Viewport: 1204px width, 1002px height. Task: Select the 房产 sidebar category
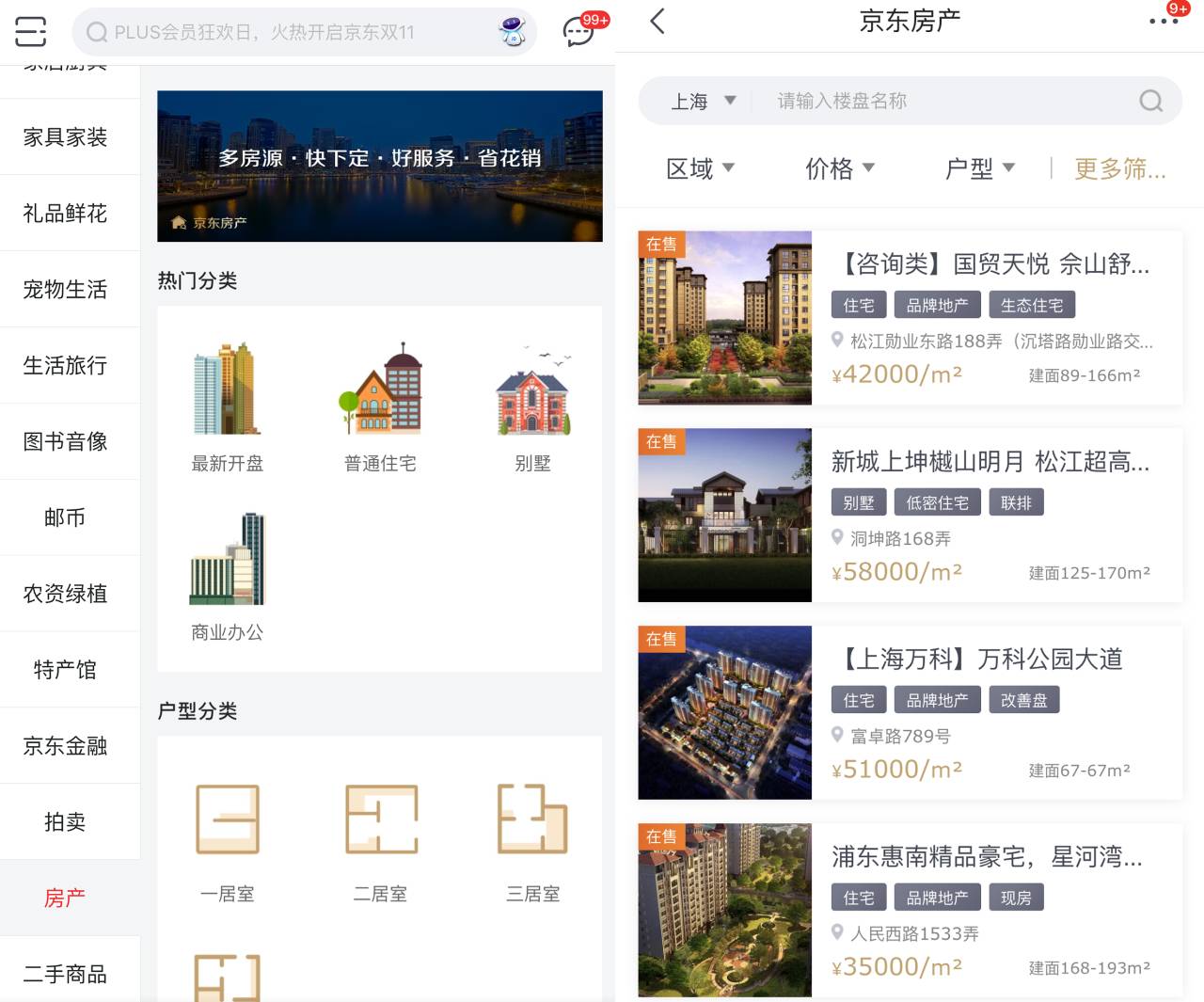coord(66,898)
